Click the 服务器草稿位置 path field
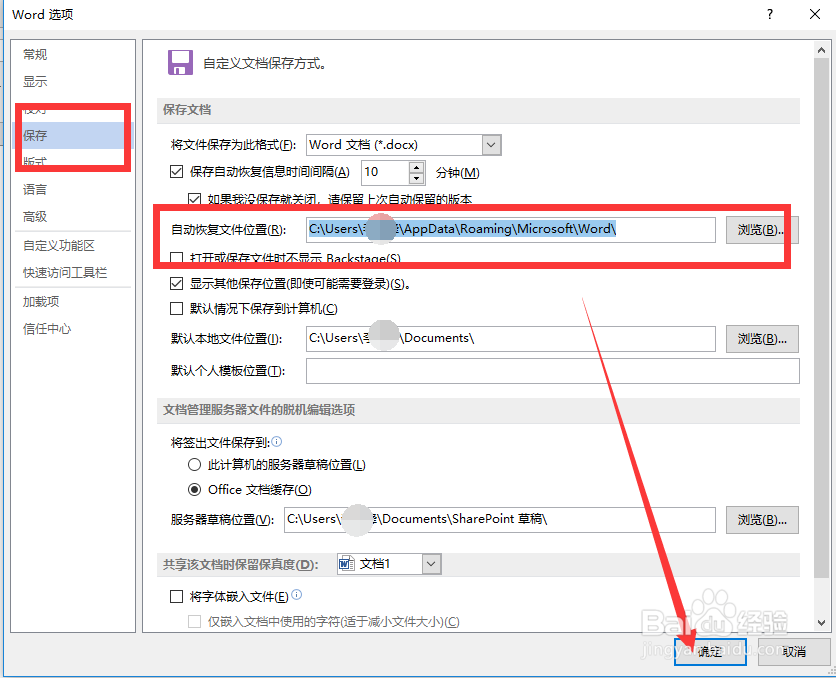Viewport: 836px width, 678px height. 500,520
